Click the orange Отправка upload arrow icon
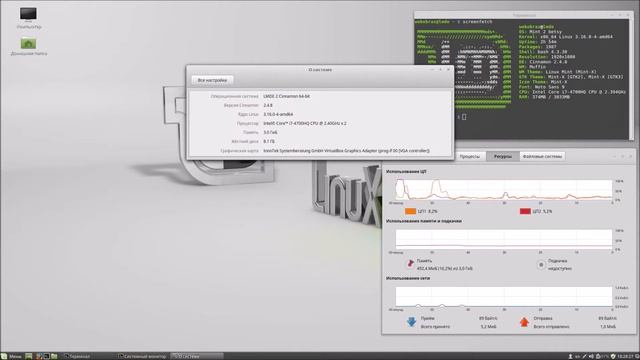Image resolution: width=640 pixels, height=360 pixels. coord(524,322)
